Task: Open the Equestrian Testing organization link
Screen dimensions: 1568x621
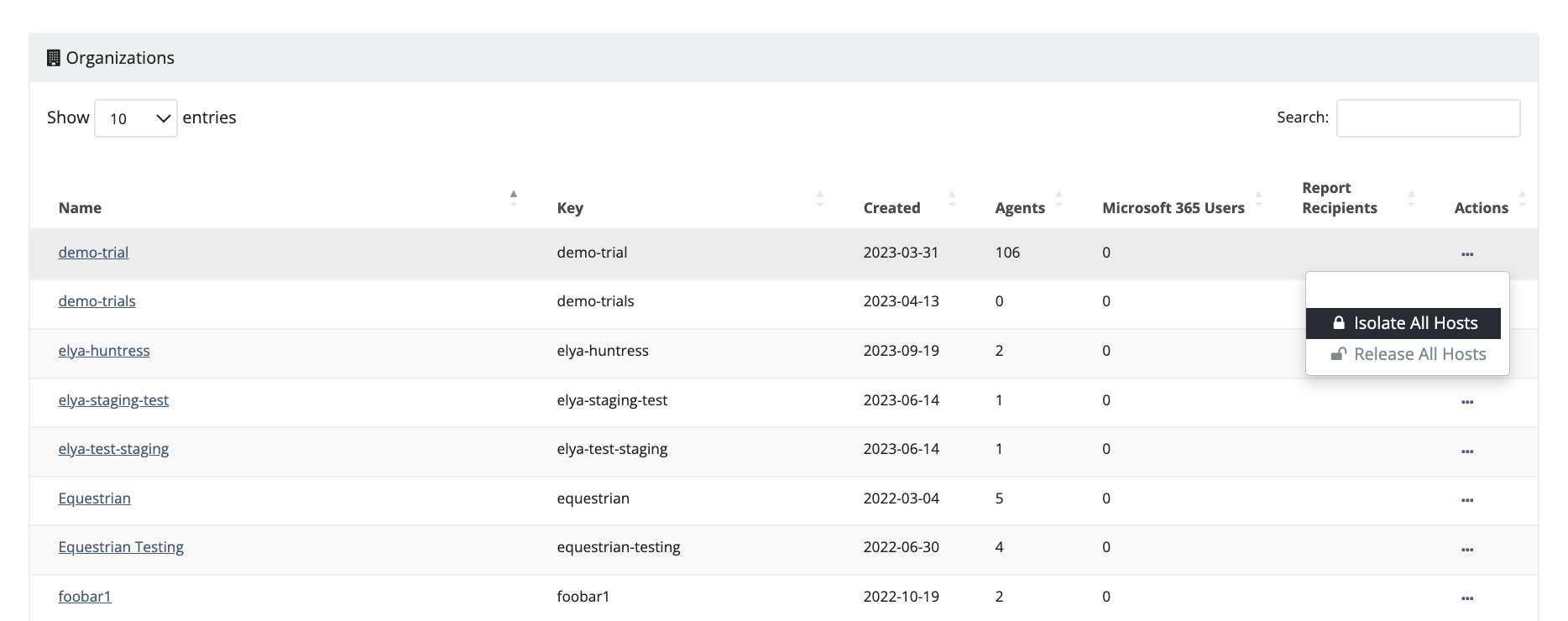Action: click(121, 547)
